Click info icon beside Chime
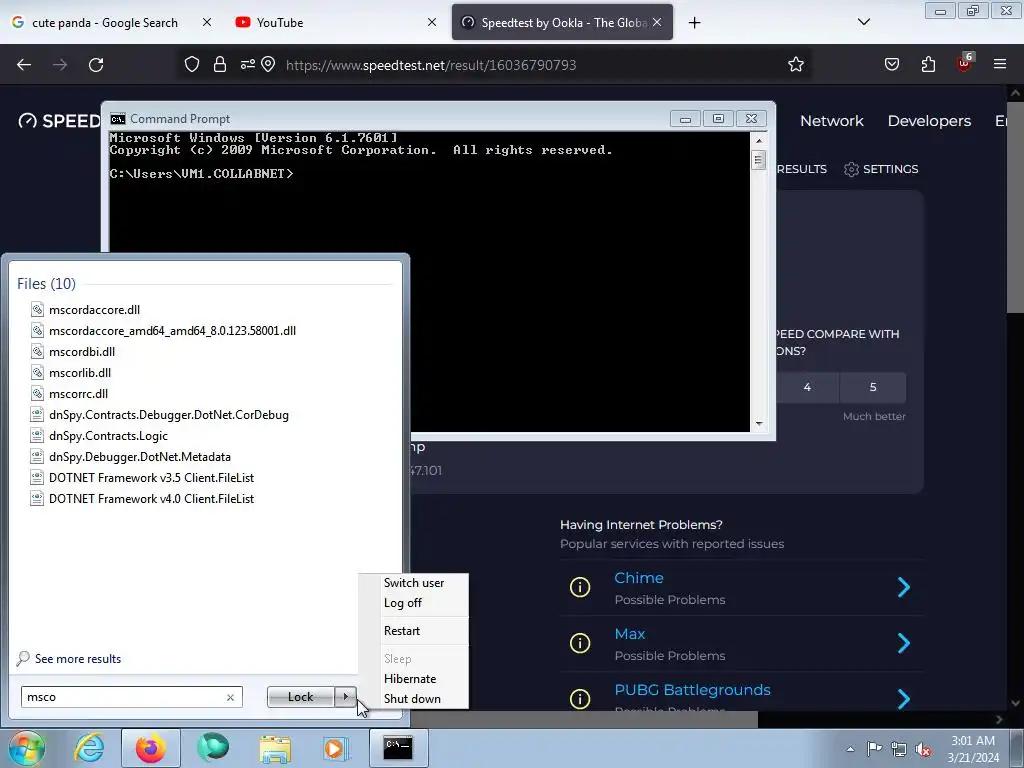Viewport: 1024px width, 768px height. click(580, 587)
